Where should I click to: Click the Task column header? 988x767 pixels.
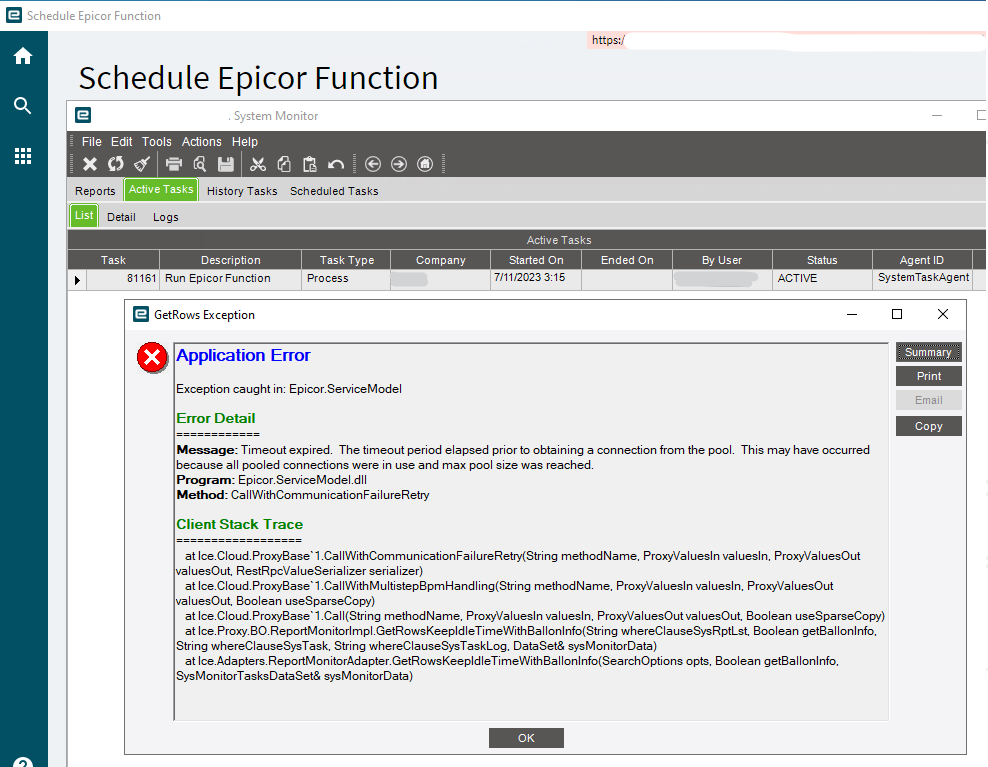[x=113, y=260]
